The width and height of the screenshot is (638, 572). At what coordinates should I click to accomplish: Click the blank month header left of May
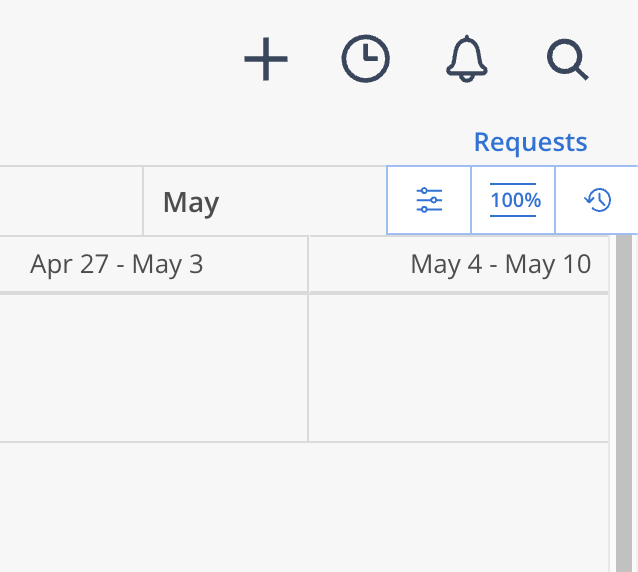pyautogui.click(x=70, y=201)
